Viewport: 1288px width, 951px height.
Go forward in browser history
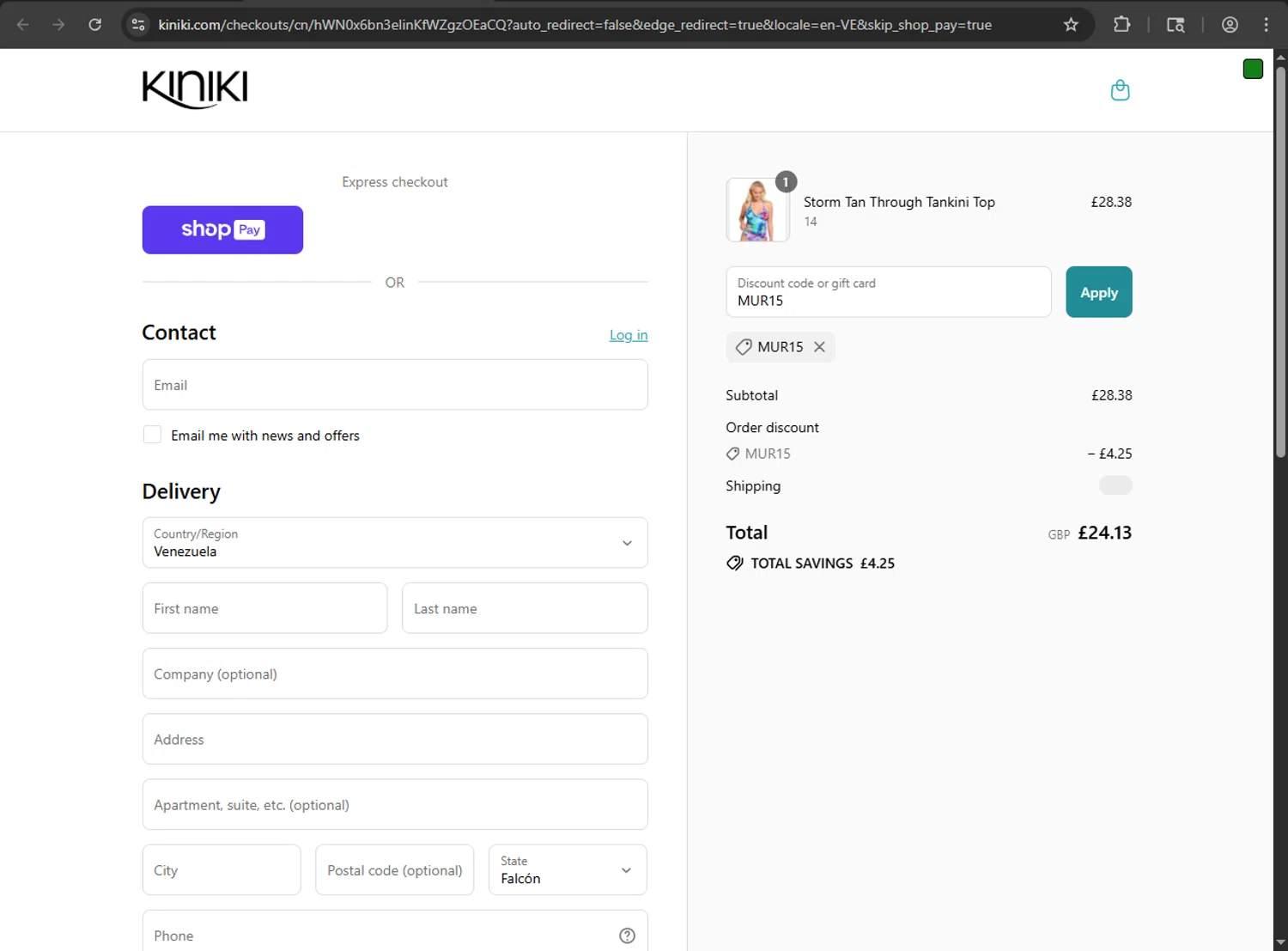(x=58, y=25)
